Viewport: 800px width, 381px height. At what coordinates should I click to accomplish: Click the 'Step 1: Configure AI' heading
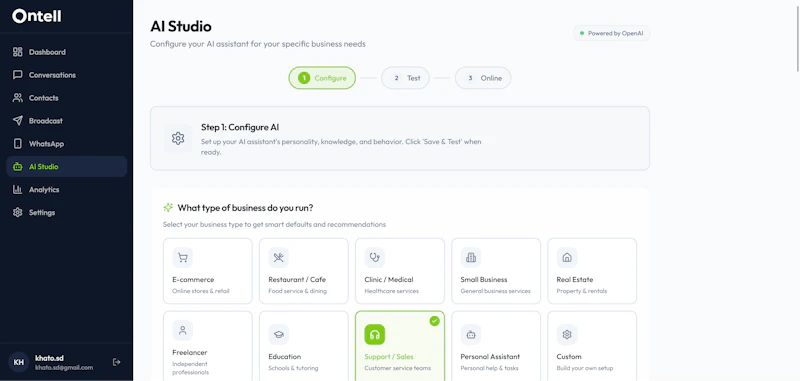pos(240,128)
